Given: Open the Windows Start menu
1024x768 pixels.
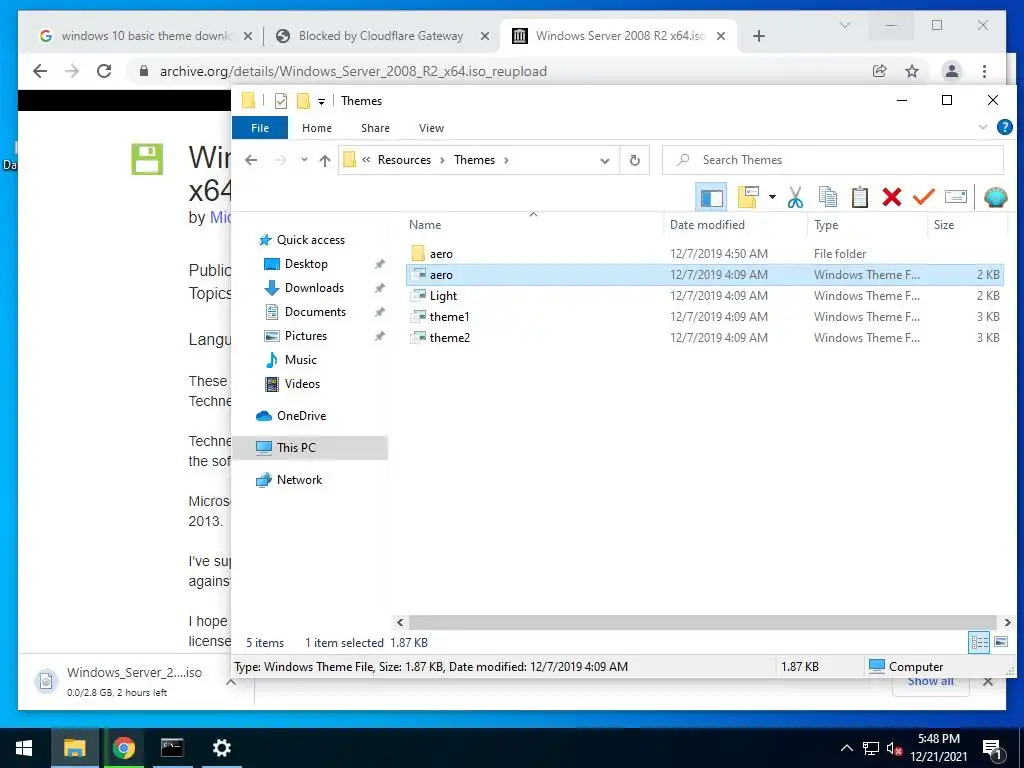Looking at the screenshot, I should click(x=24, y=748).
